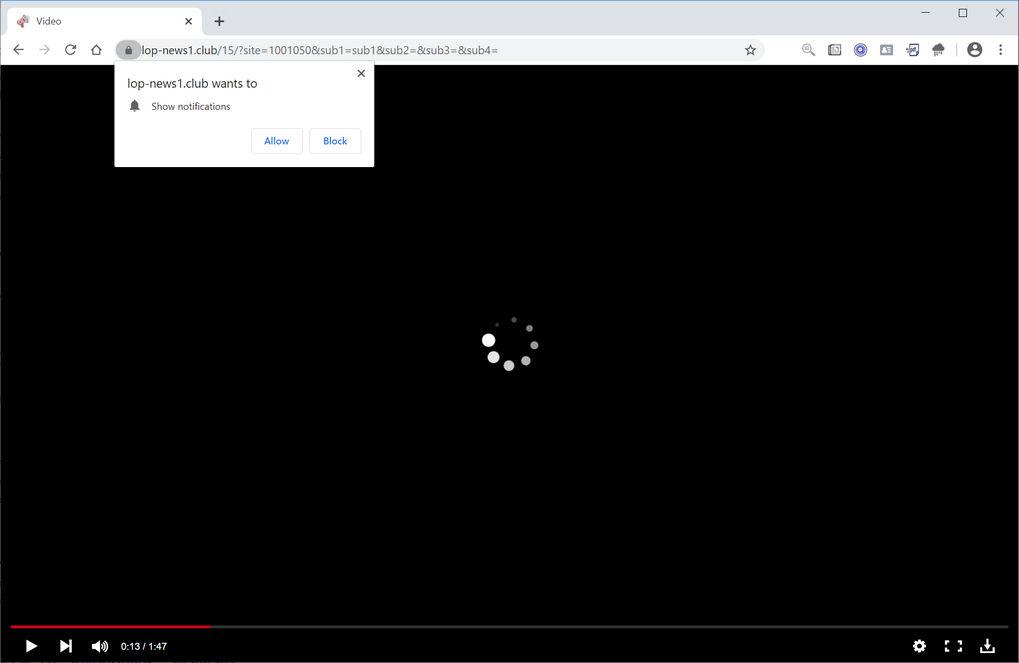Dismiss the notification prompt with the X

point(361,73)
